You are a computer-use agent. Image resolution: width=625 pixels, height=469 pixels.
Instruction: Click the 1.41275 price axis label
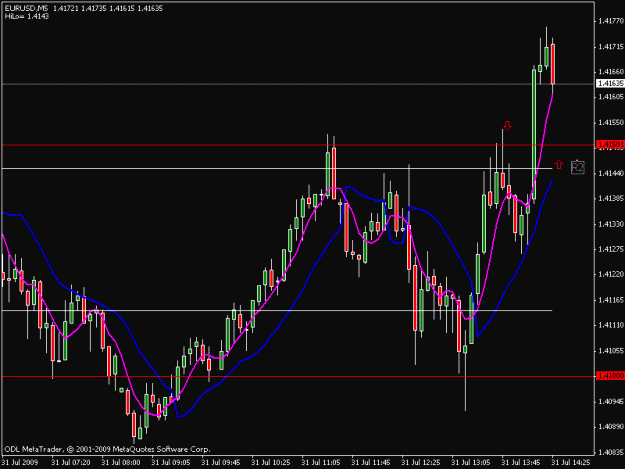[611, 249]
